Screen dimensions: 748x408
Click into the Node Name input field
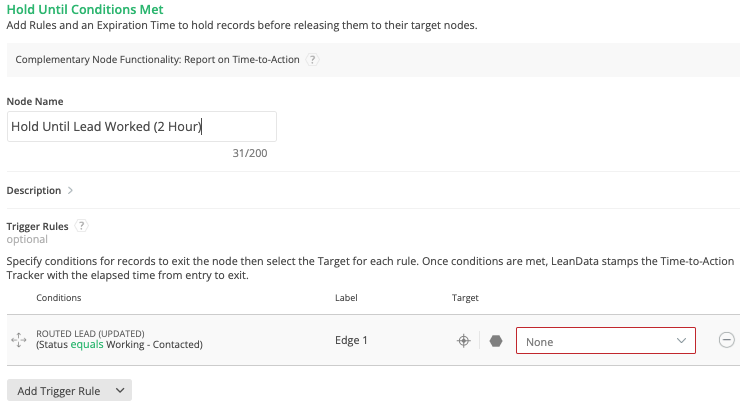142,126
